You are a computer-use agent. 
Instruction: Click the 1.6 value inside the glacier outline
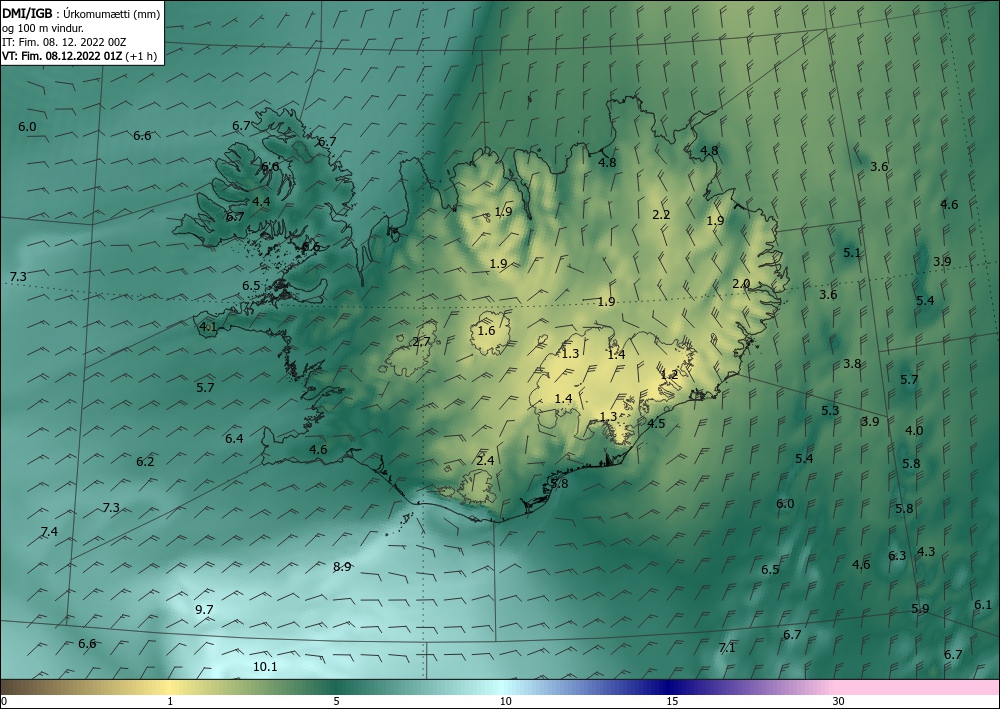tap(486, 330)
